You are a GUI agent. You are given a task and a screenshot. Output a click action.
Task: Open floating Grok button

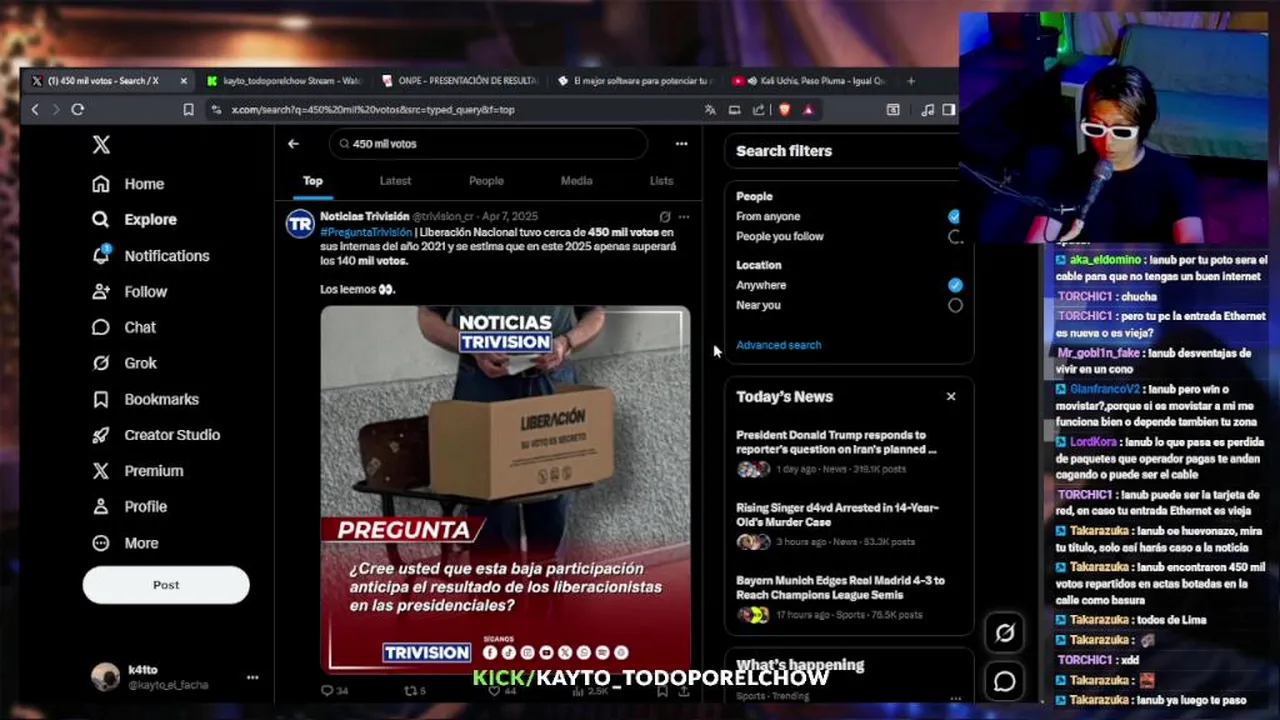(1005, 633)
